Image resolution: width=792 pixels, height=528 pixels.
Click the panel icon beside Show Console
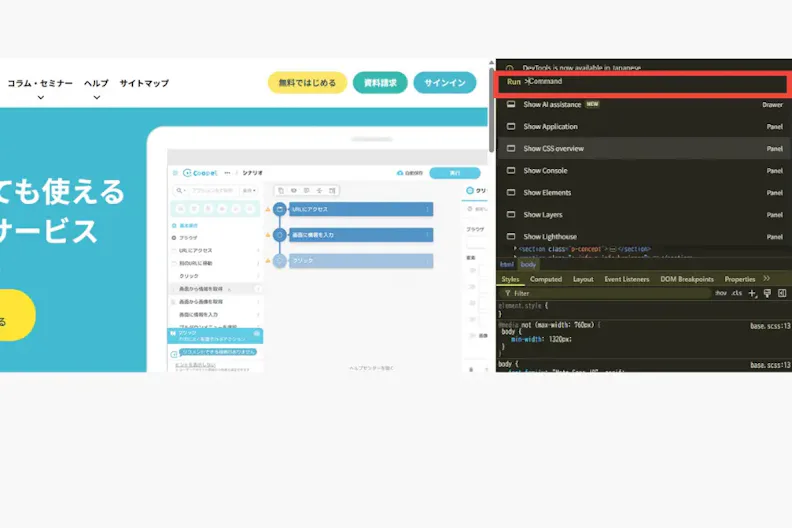(511, 170)
